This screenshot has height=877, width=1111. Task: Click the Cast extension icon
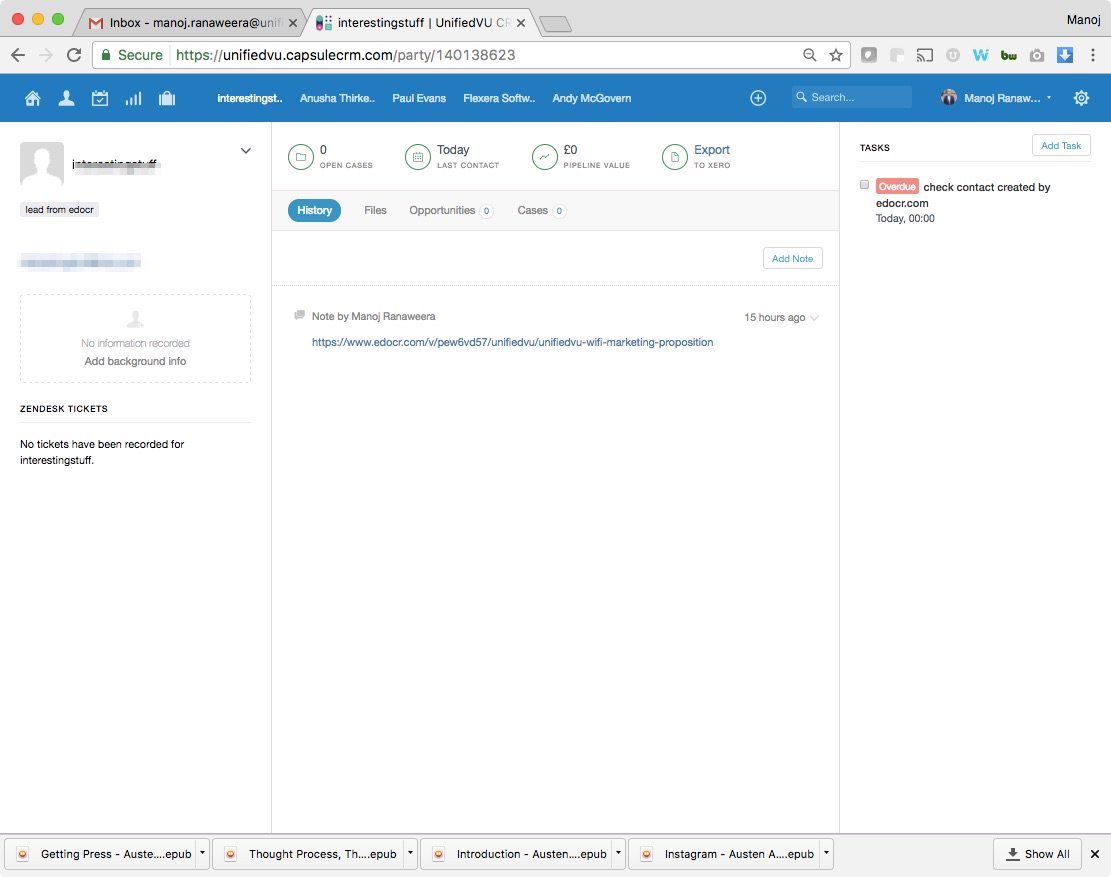pyautogui.click(x=925, y=55)
